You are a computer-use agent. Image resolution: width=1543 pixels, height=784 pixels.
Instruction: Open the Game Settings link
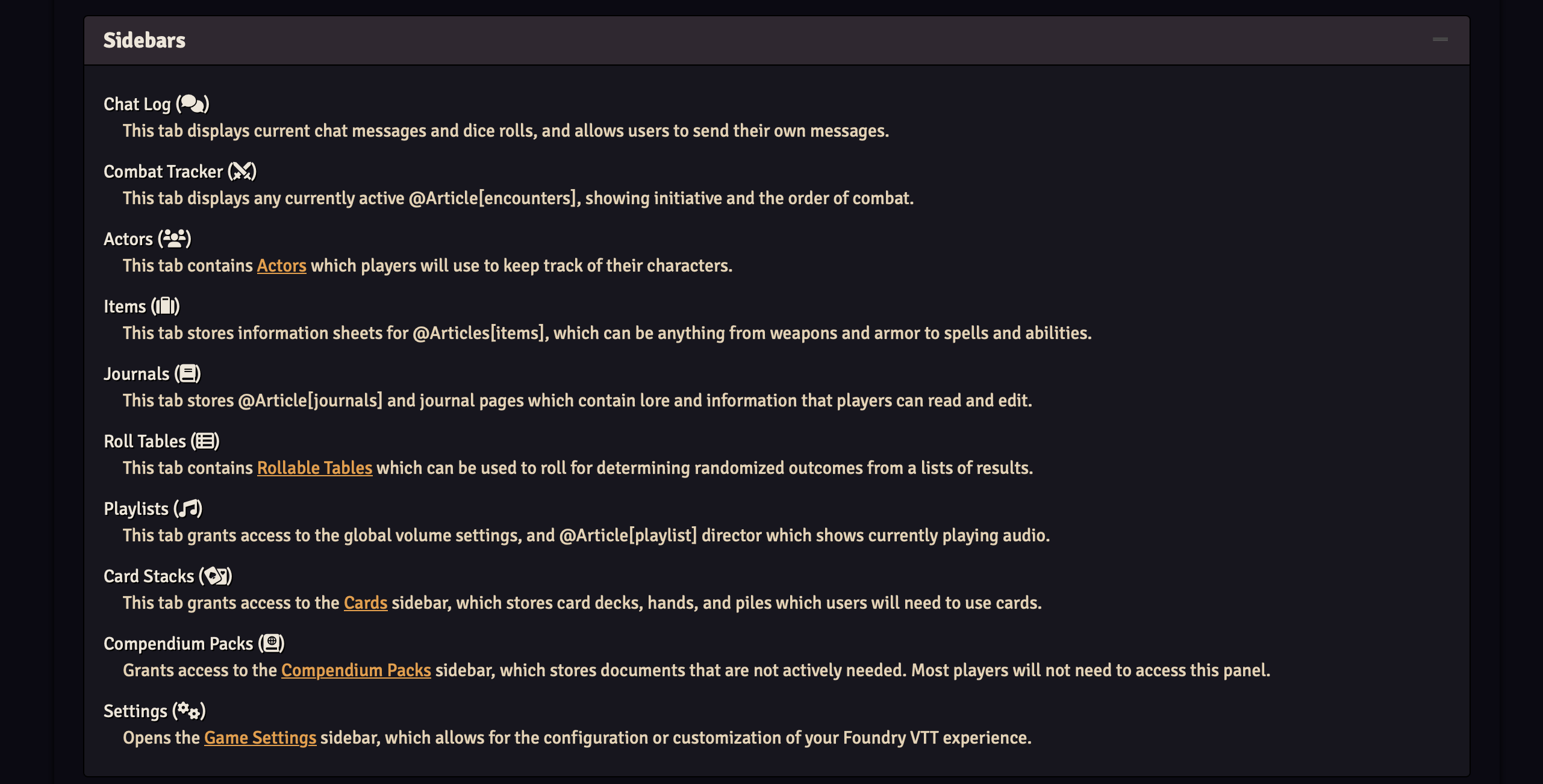point(260,737)
